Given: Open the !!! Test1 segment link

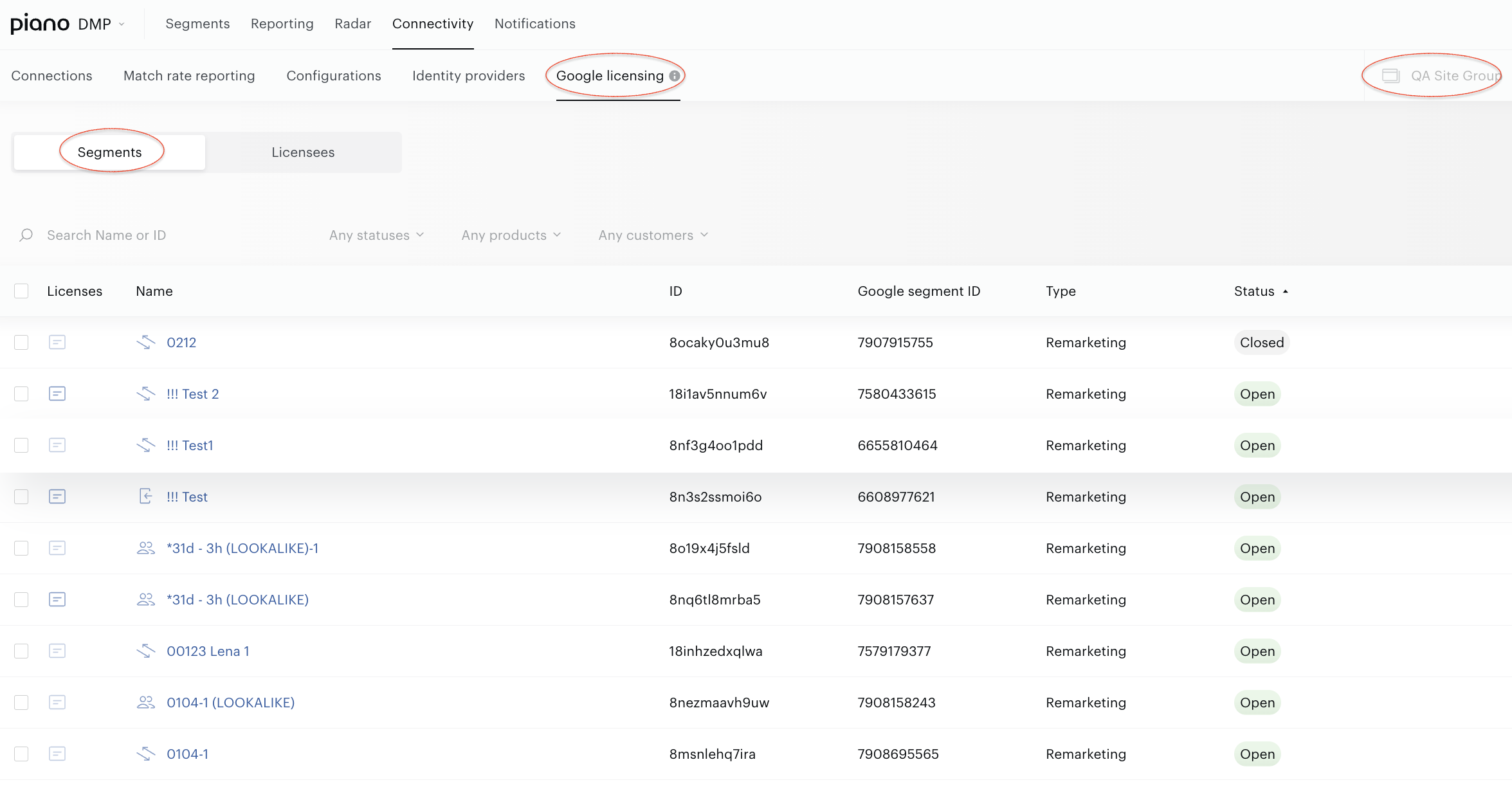Looking at the screenshot, I should point(190,446).
